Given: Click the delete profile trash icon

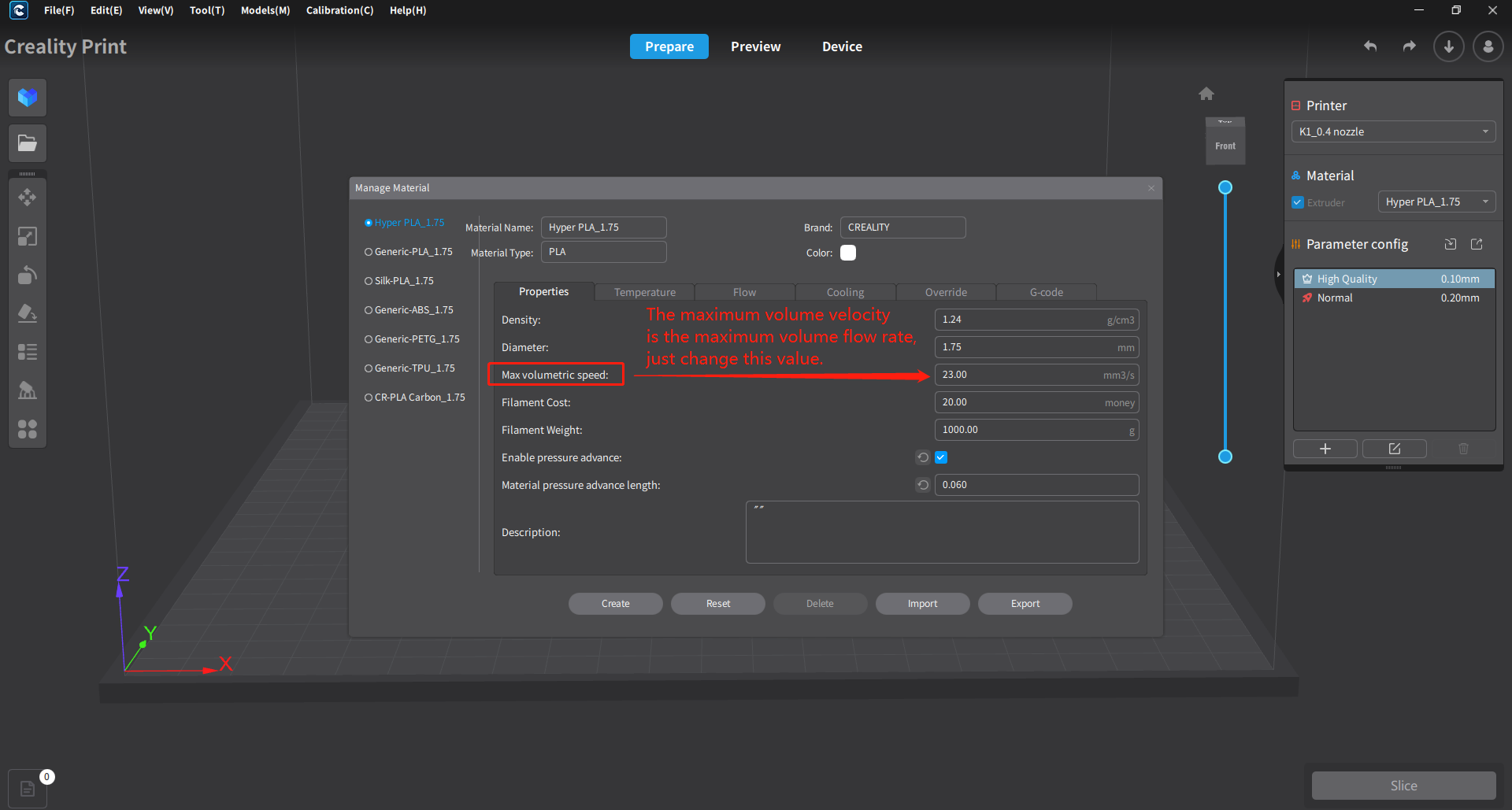Looking at the screenshot, I should pos(1463,449).
